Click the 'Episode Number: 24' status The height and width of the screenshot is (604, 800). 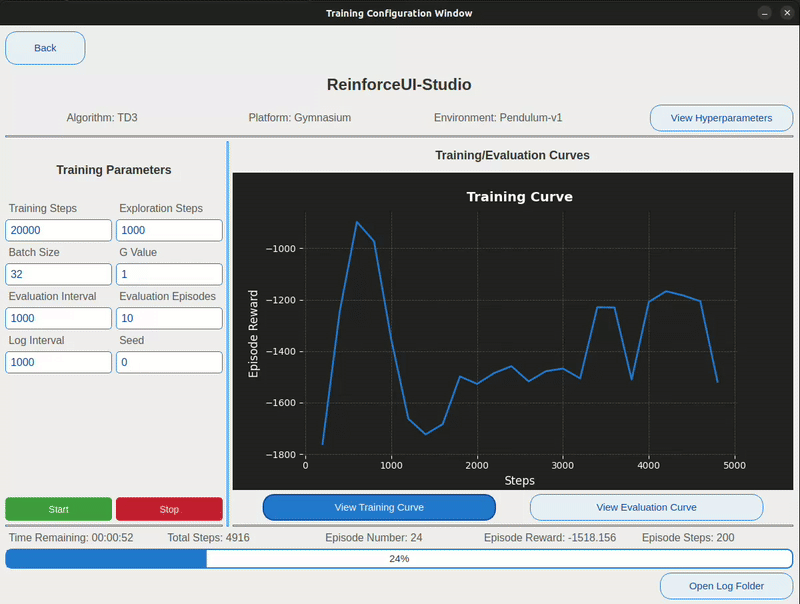coord(374,538)
